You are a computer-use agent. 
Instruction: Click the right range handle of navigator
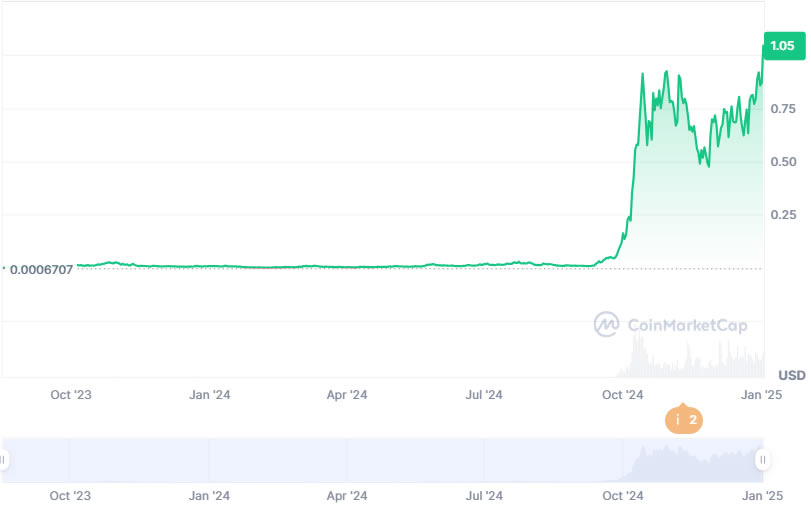[763, 460]
